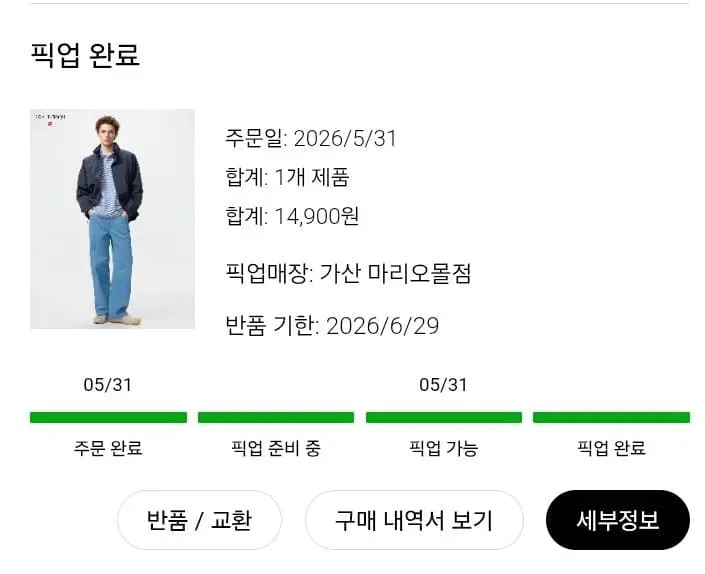This screenshot has width=705, height=574.
Task: Click the 주문일 2026/5/31 text
Action: [311, 138]
